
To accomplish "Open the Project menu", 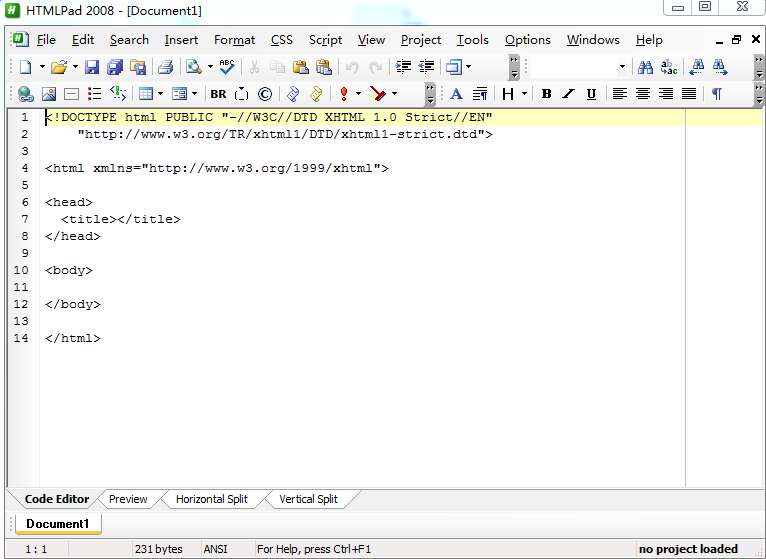I will coord(421,40).
